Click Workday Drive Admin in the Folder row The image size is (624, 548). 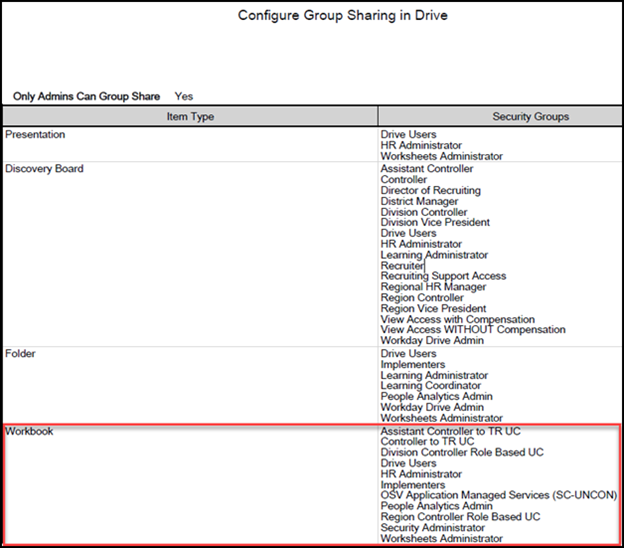(x=432, y=407)
